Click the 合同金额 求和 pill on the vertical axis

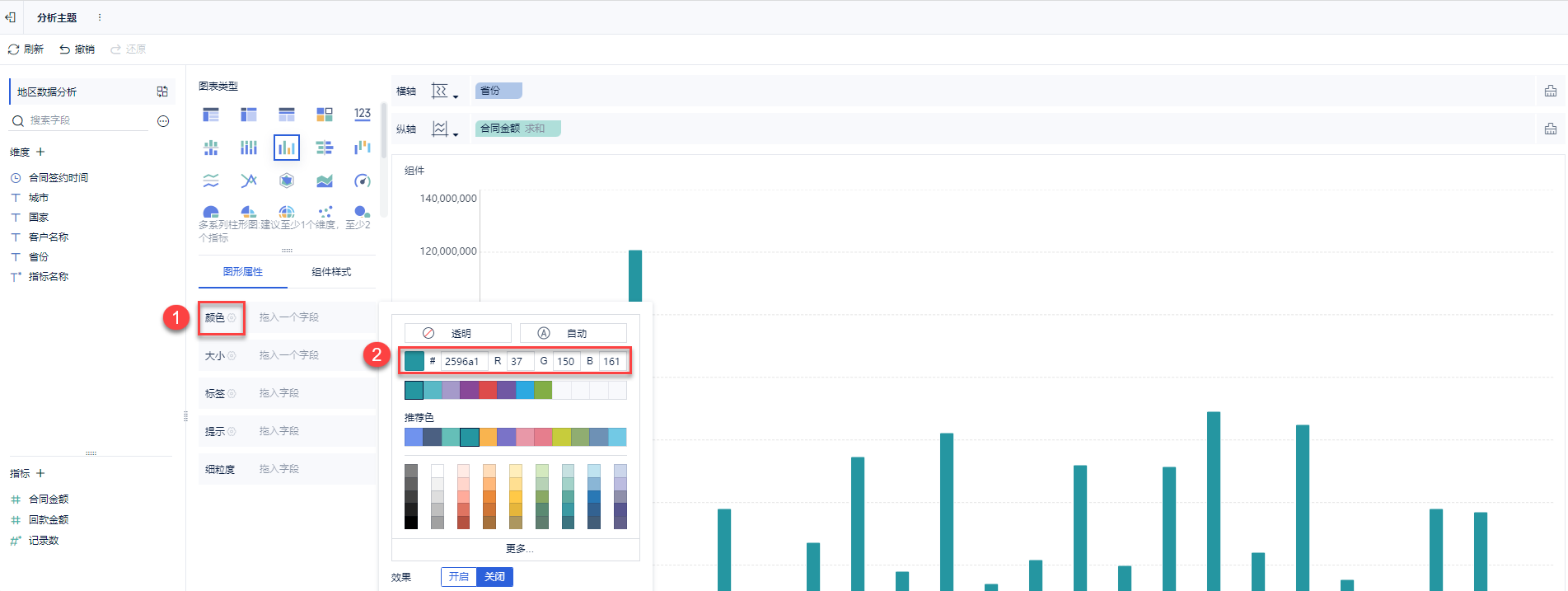coord(518,129)
